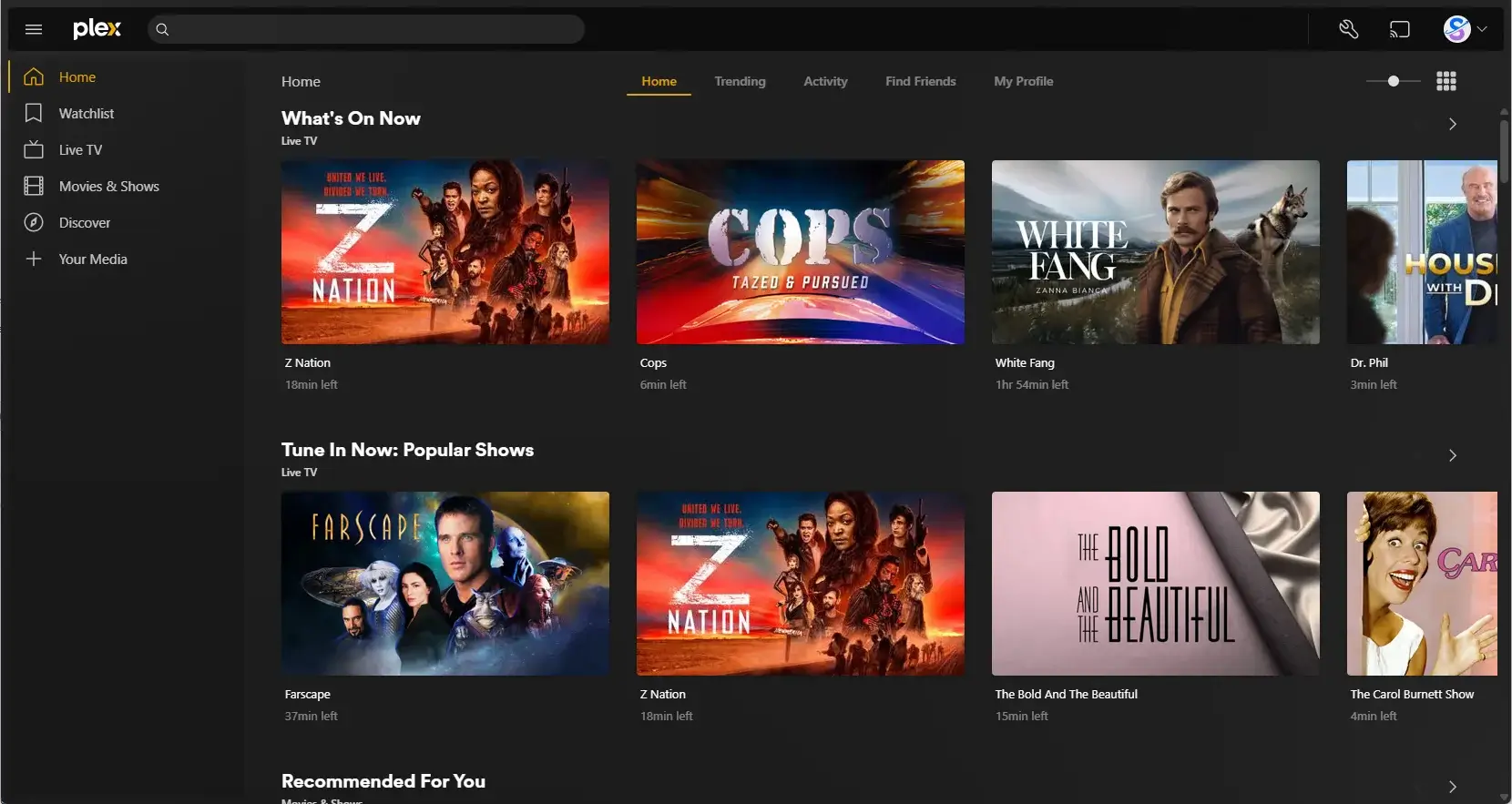
Task: Select the Home tab
Action: (x=659, y=81)
